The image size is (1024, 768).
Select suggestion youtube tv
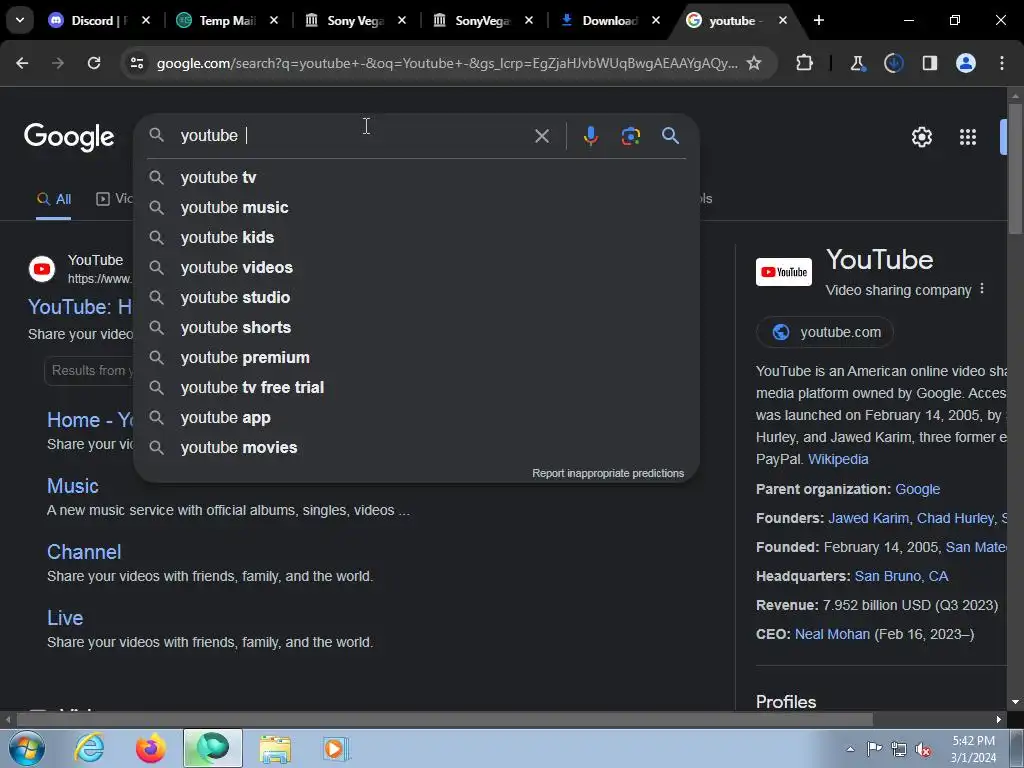(417, 178)
